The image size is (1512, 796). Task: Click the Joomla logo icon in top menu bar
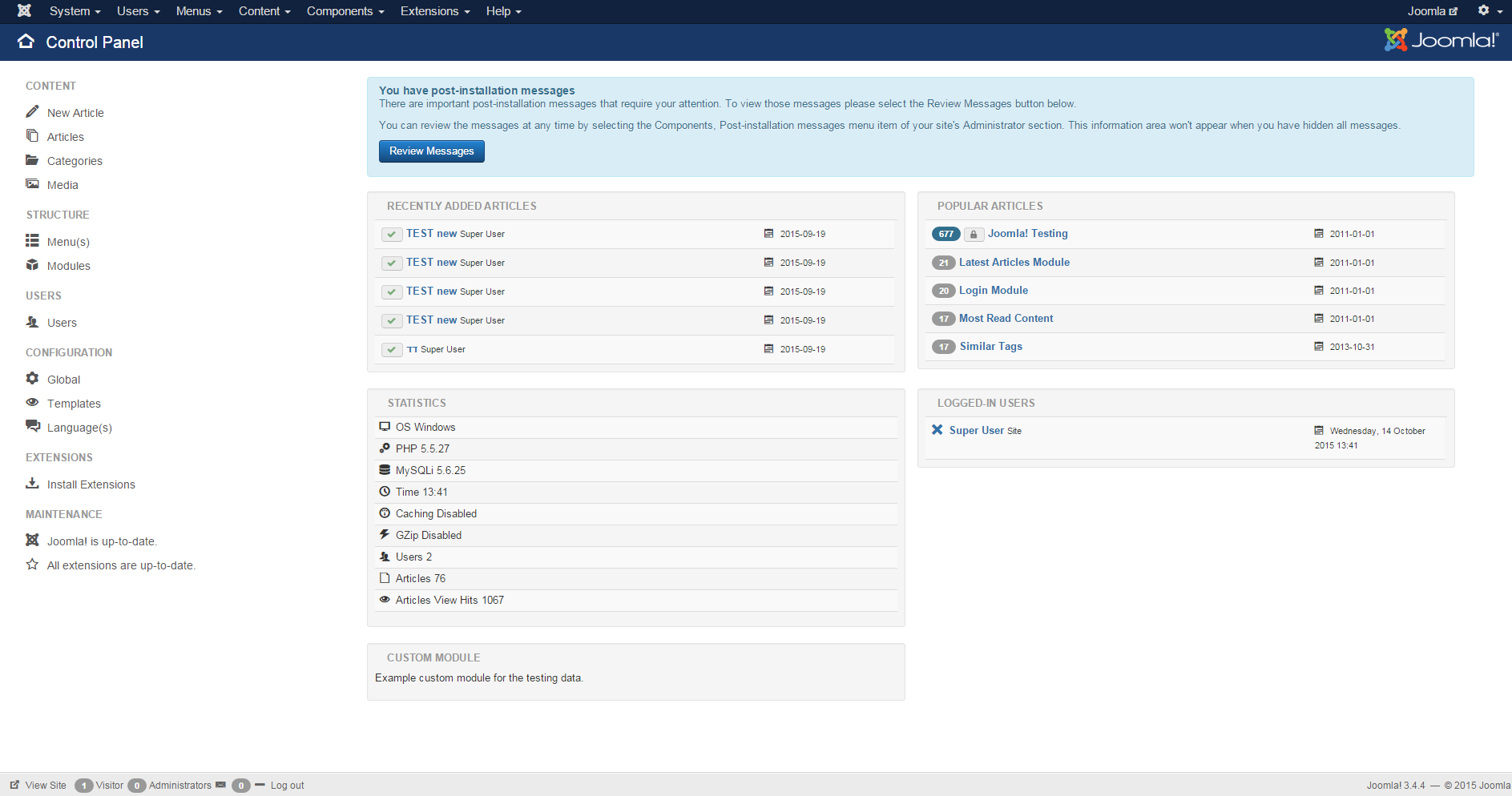[x=24, y=11]
